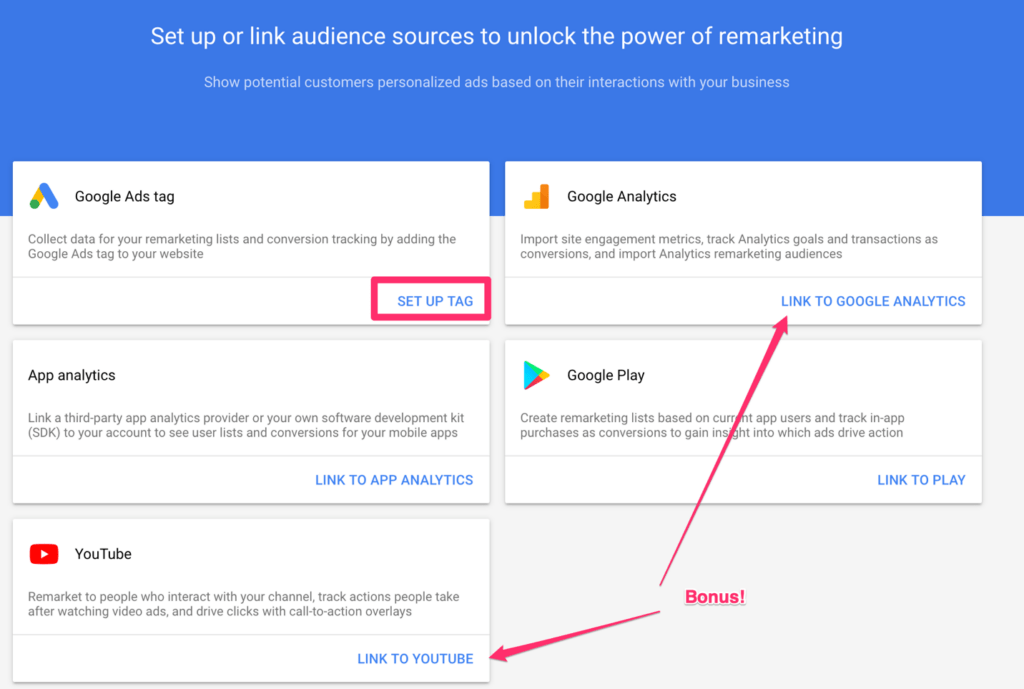
Task: Click the Google Play card title
Action: click(x=605, y=376)
